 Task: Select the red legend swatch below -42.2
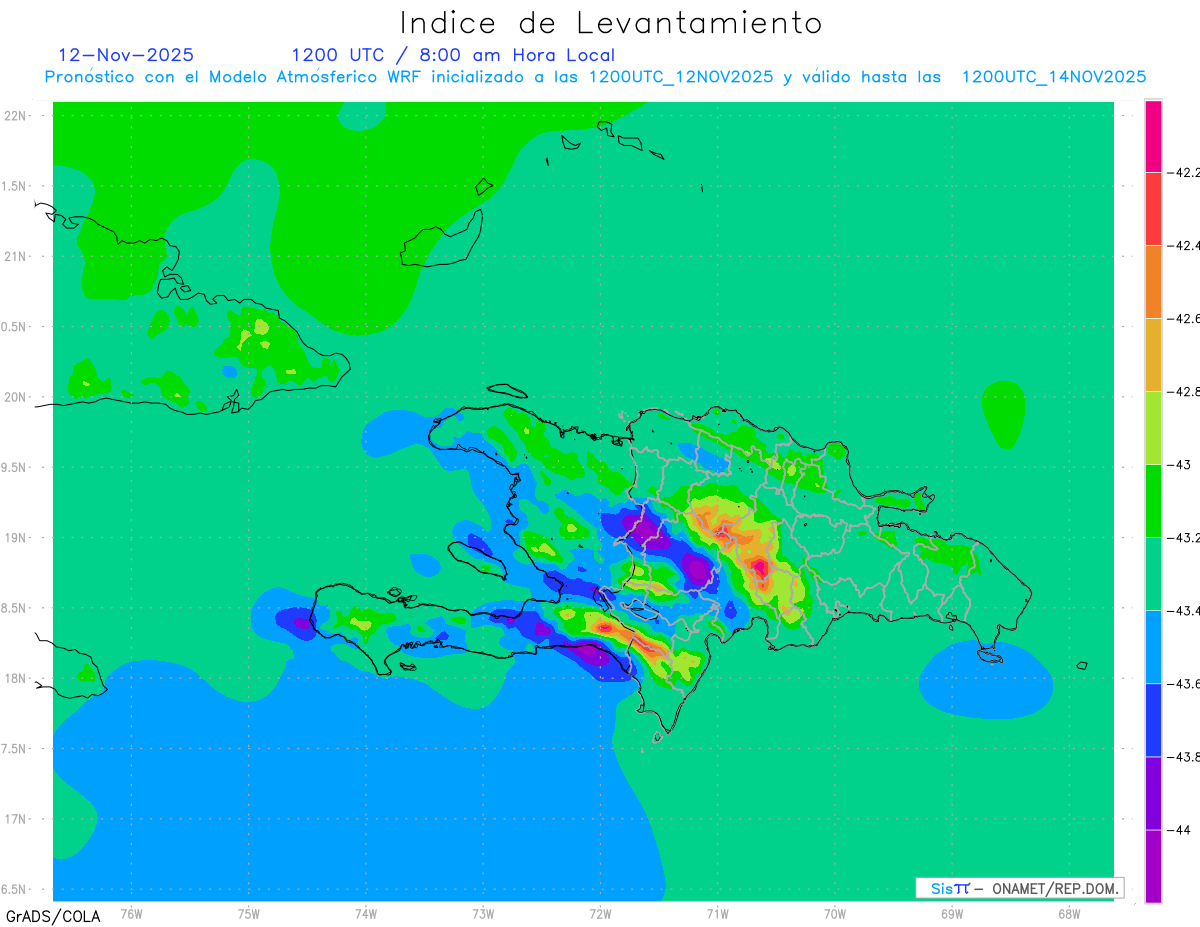click(x=1153, y=209)
